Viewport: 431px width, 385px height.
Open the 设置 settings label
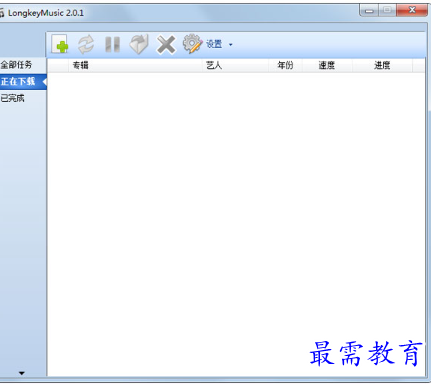(214, 44)
